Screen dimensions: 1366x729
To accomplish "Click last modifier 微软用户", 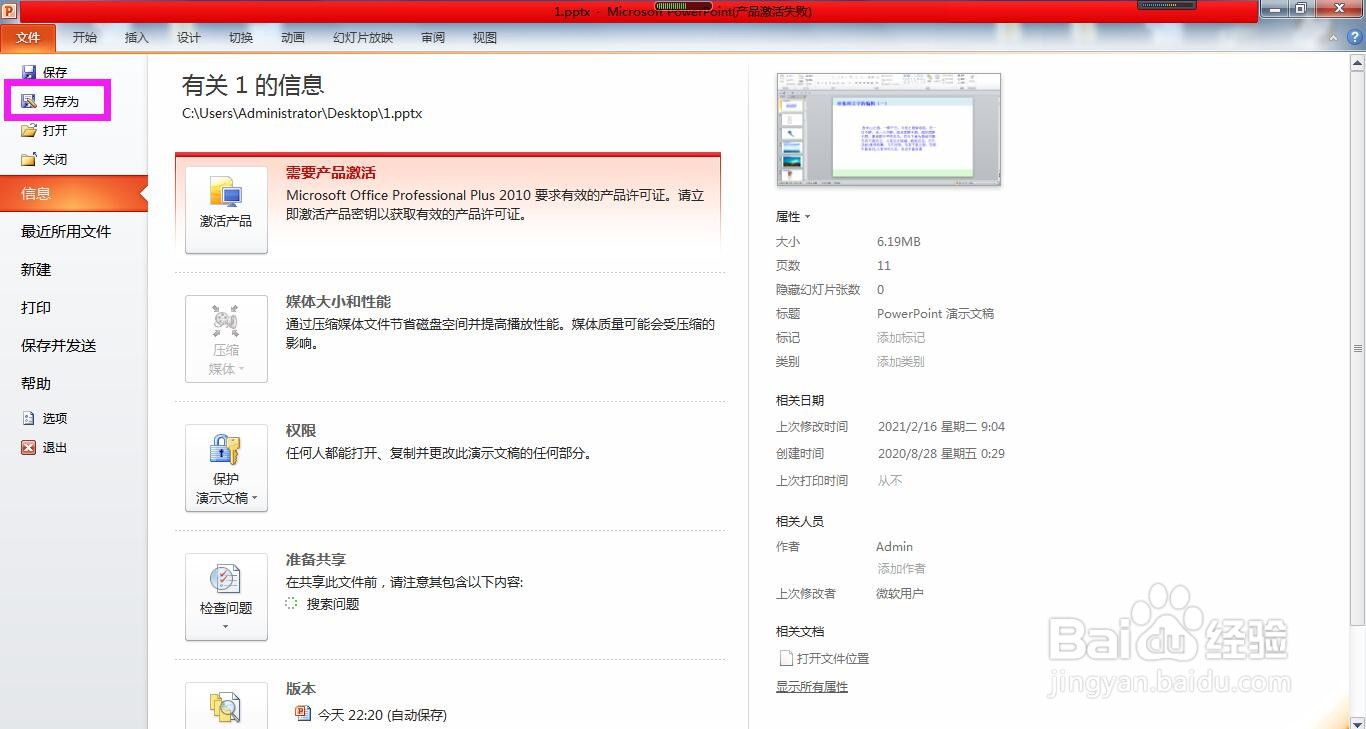I will pyautogui.click(x=900, y=593).
